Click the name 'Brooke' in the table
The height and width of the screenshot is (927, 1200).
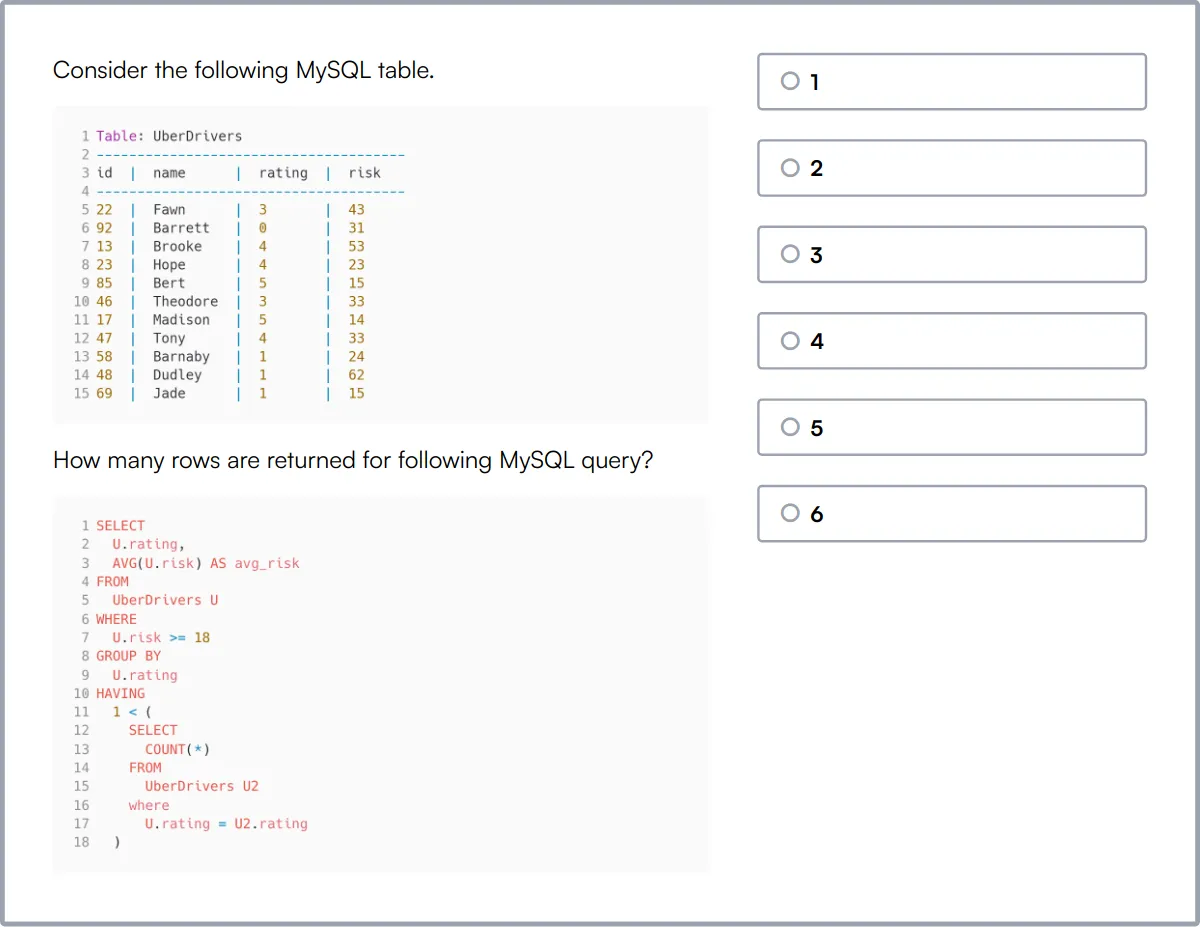[x=177, y=246]
